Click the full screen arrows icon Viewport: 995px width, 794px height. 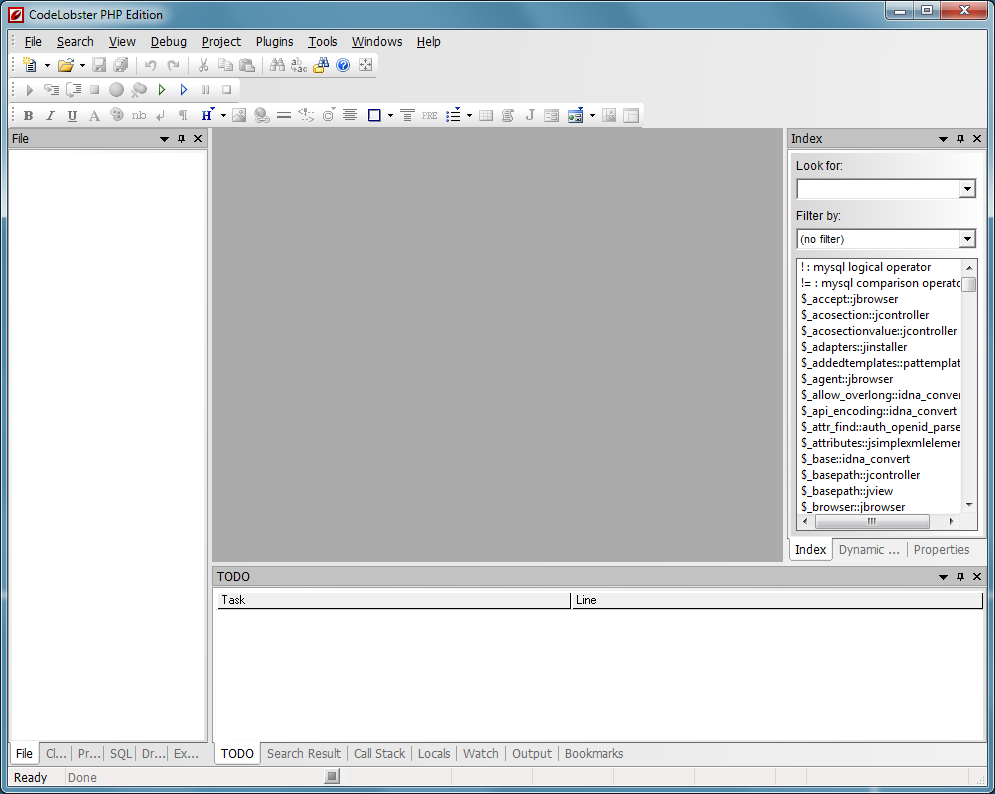pos(366,65)
